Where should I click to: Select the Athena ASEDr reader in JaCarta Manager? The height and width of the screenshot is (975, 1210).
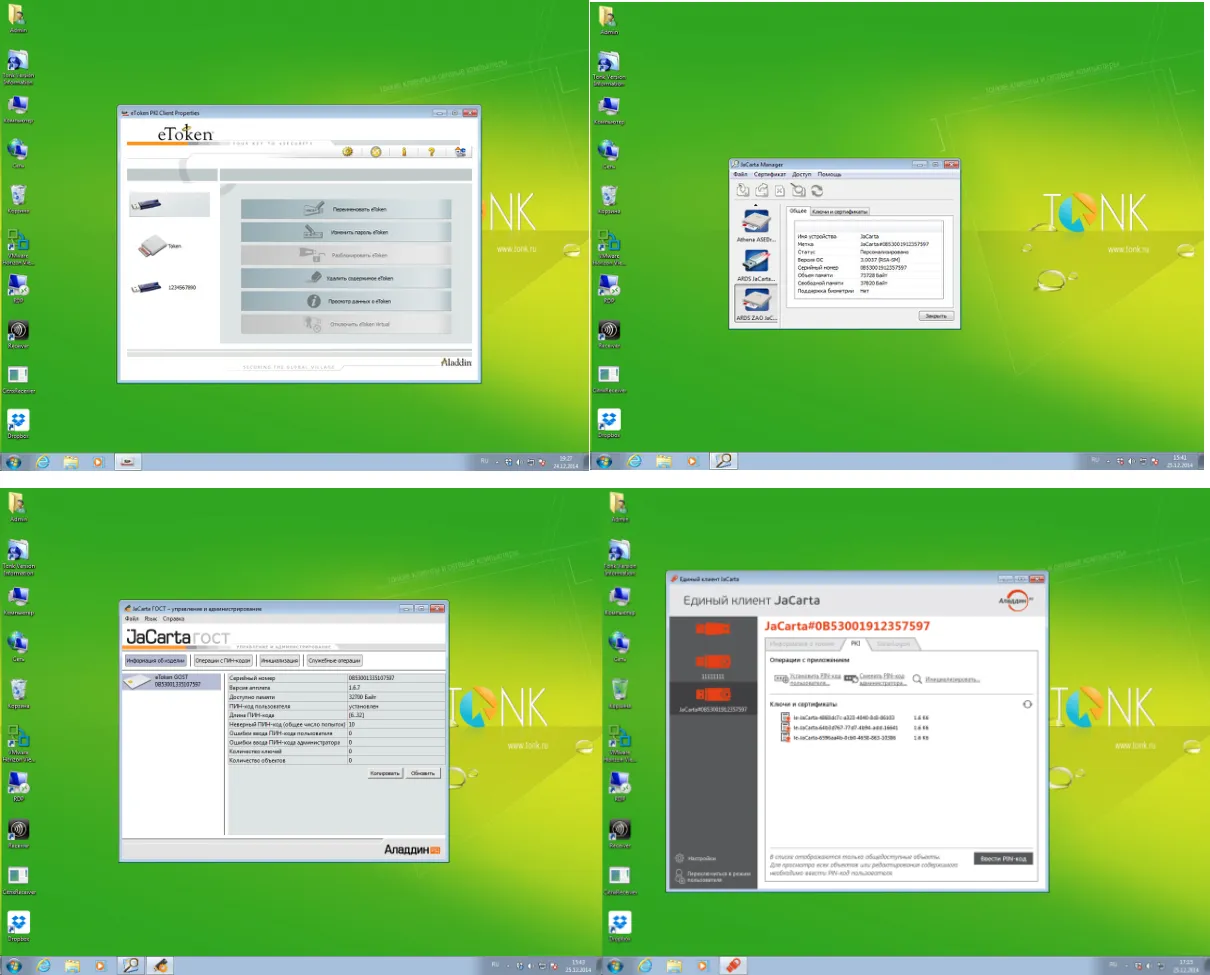point(756,224)
